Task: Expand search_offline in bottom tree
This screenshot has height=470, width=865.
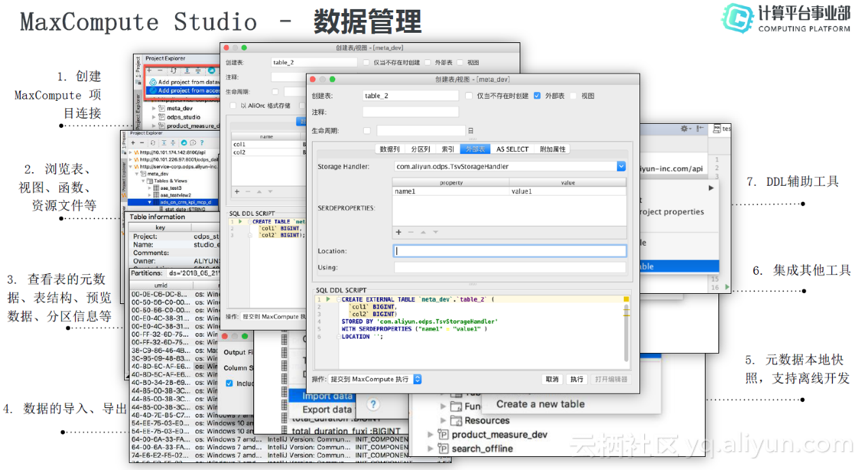Action: pos(430,448)
